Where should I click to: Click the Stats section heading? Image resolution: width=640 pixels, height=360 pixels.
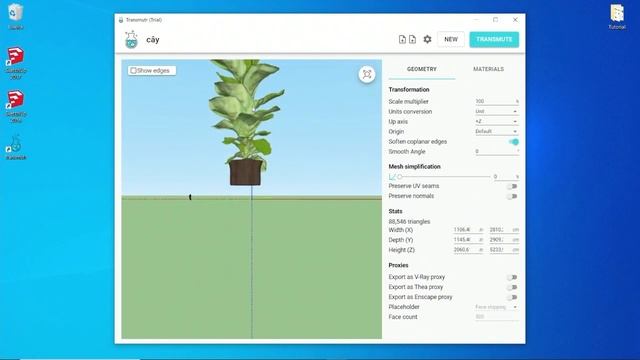click(x=396, y=211)
